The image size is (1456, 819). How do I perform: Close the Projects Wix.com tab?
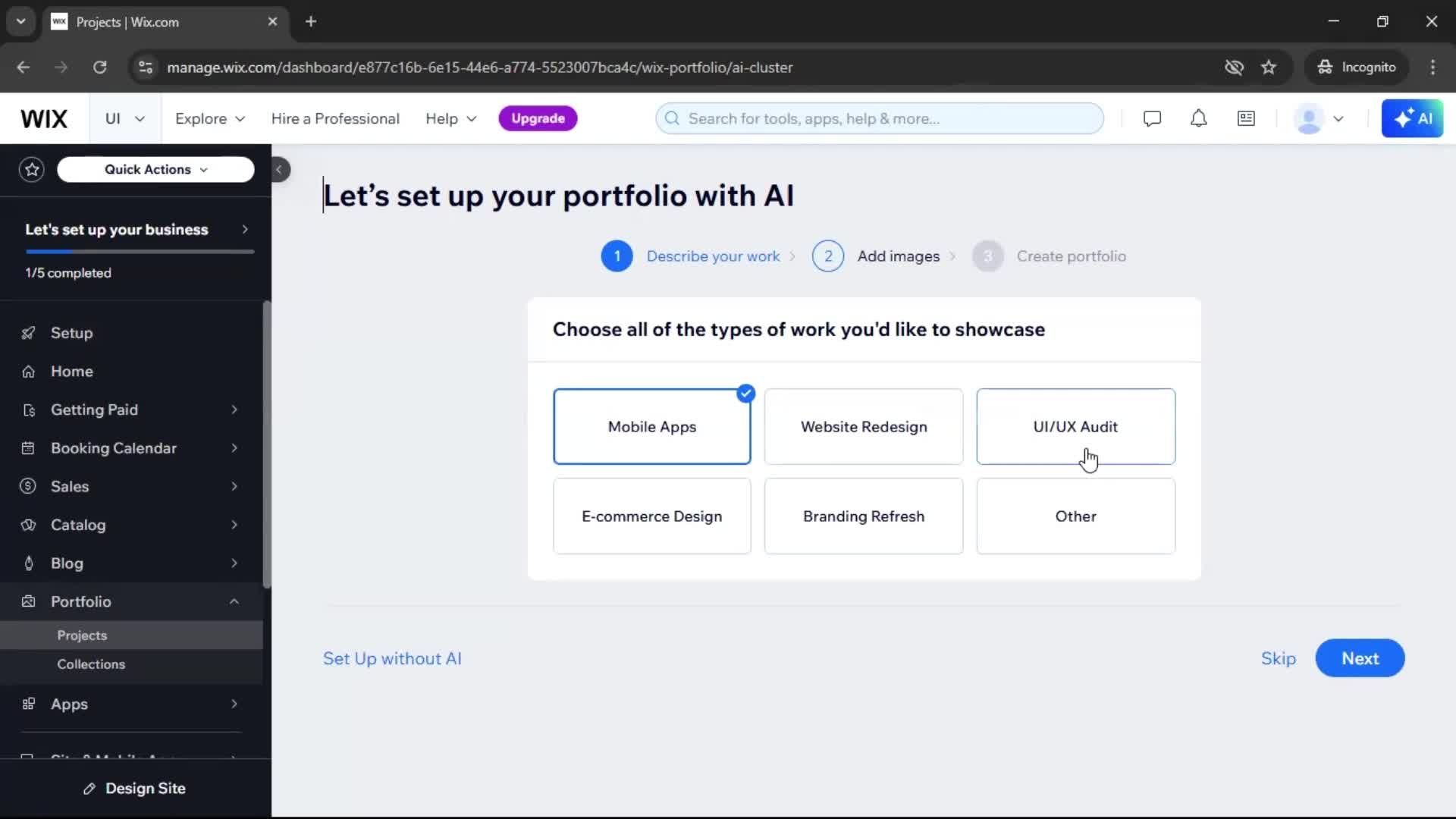pos(272,21)
